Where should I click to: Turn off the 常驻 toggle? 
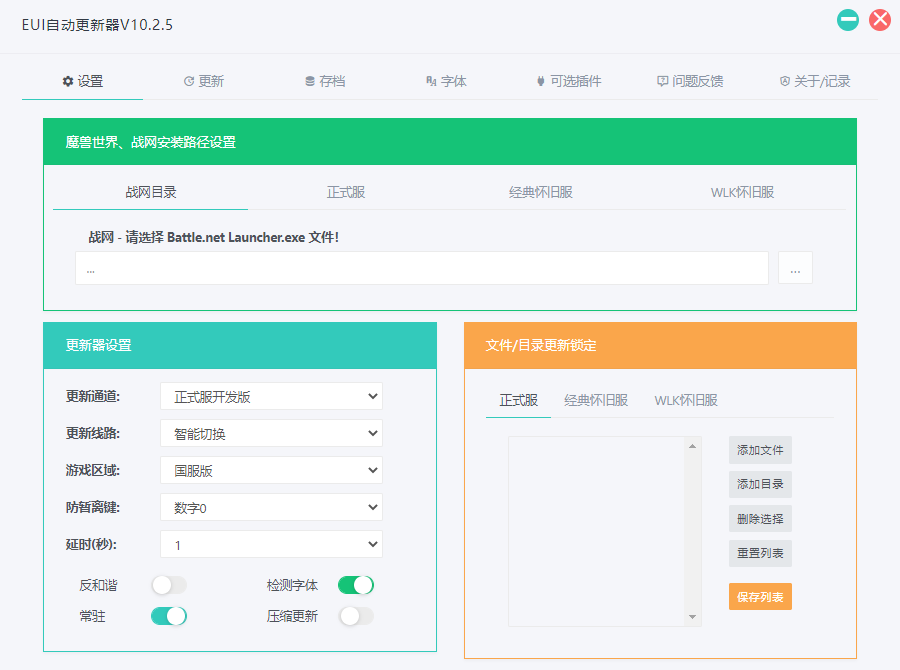(168, 616)
